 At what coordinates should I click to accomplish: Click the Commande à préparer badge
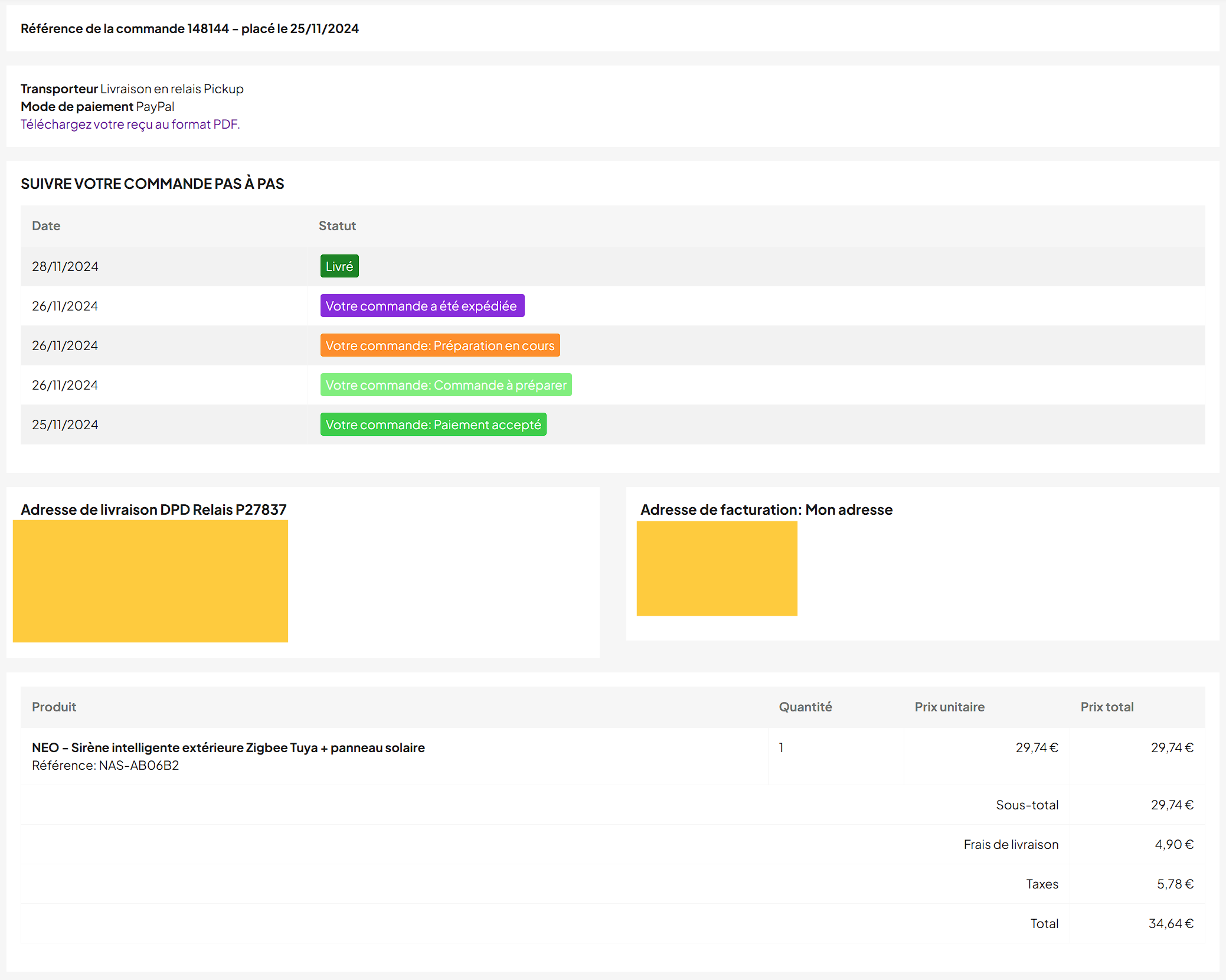[x=446, y=385]
